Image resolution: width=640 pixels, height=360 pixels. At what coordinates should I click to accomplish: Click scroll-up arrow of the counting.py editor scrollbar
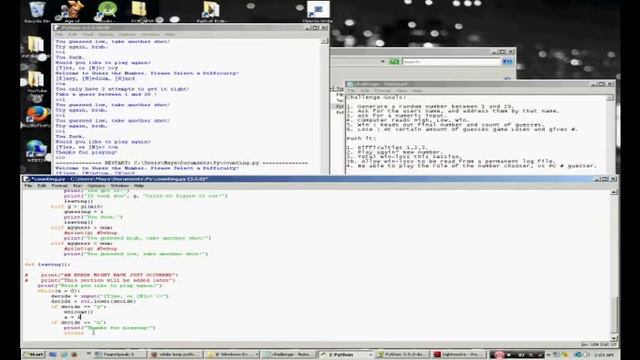614,192
